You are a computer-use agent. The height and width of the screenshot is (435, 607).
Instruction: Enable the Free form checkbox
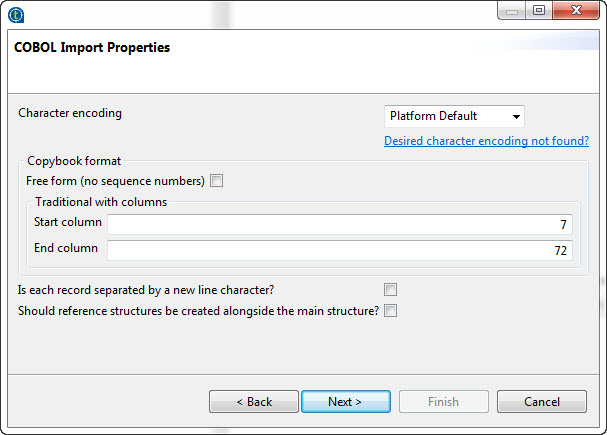pyautogui.click(x=217, y=181)
